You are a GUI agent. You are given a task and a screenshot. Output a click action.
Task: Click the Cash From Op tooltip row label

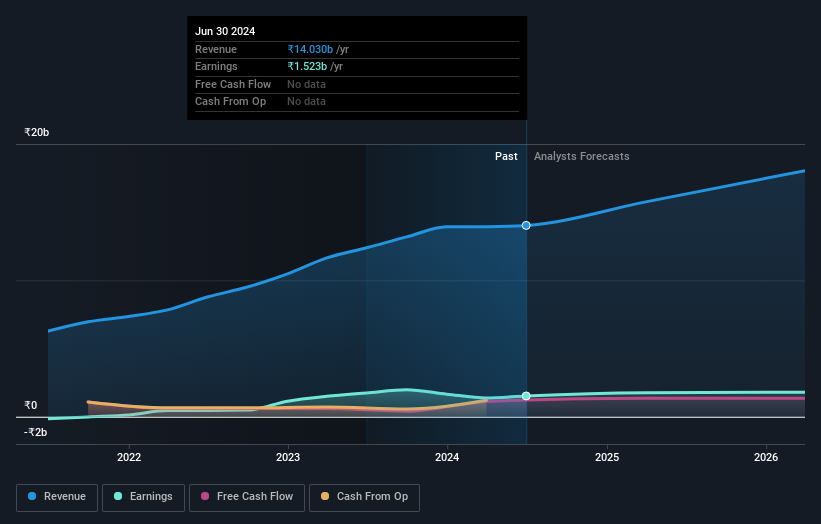pyautogui.click(x=230, y=102)
